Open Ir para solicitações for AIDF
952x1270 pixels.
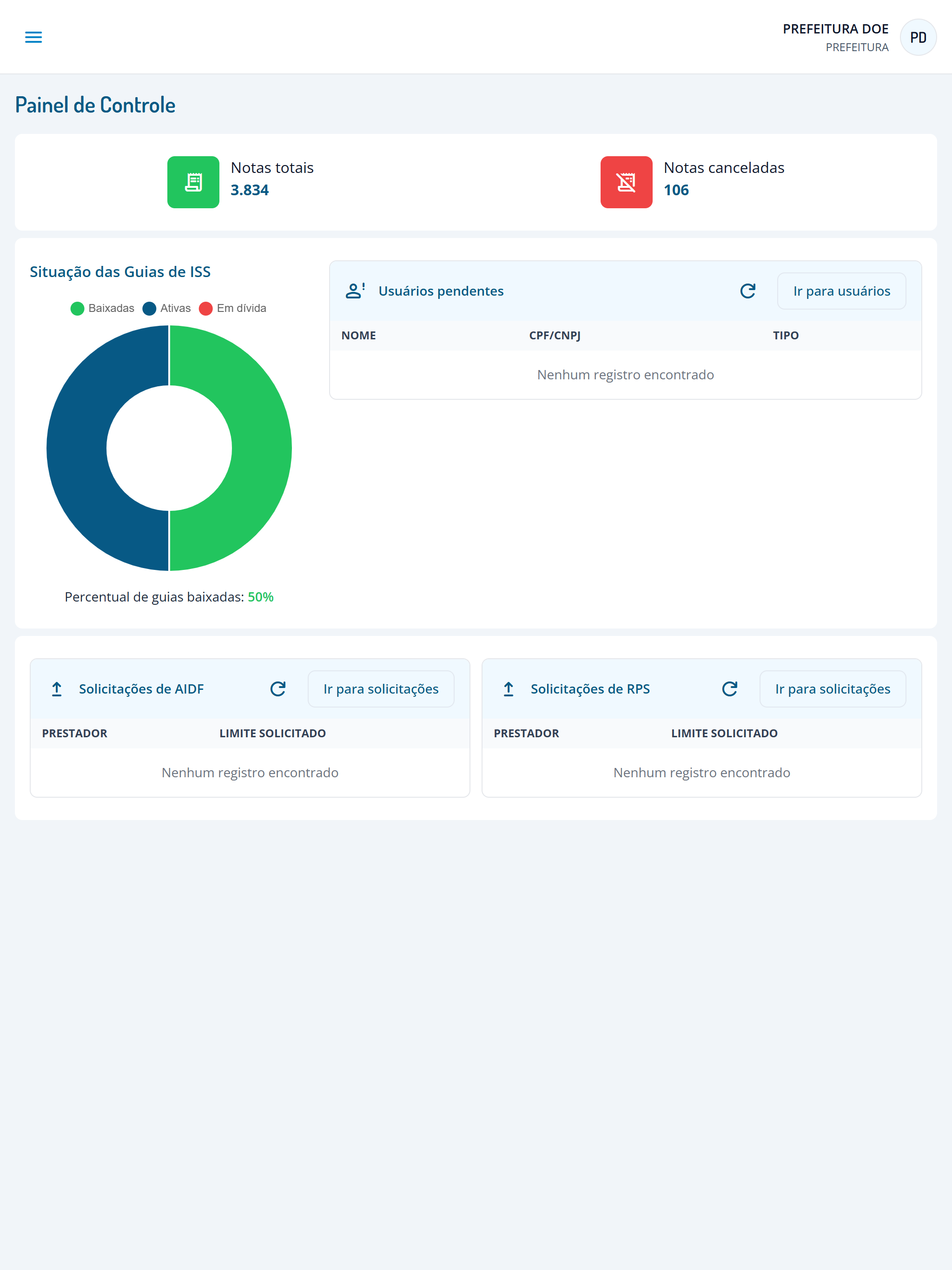[x=381, y=689]
